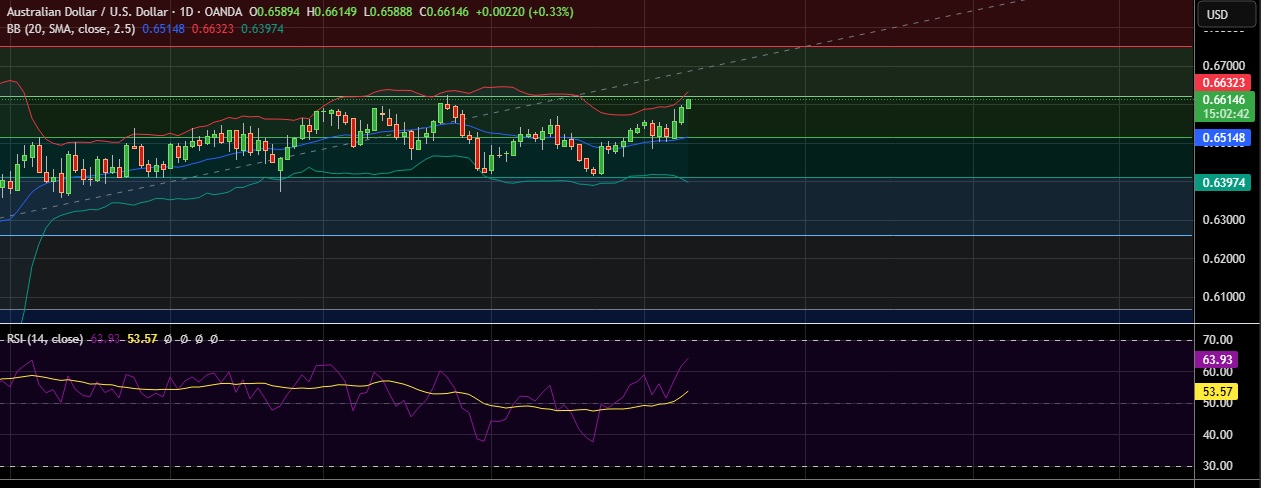Select the RSI (14, close) indicator legend
Image resolution: width=1261 pixels, height=488 pixels.
pos(45,340)
